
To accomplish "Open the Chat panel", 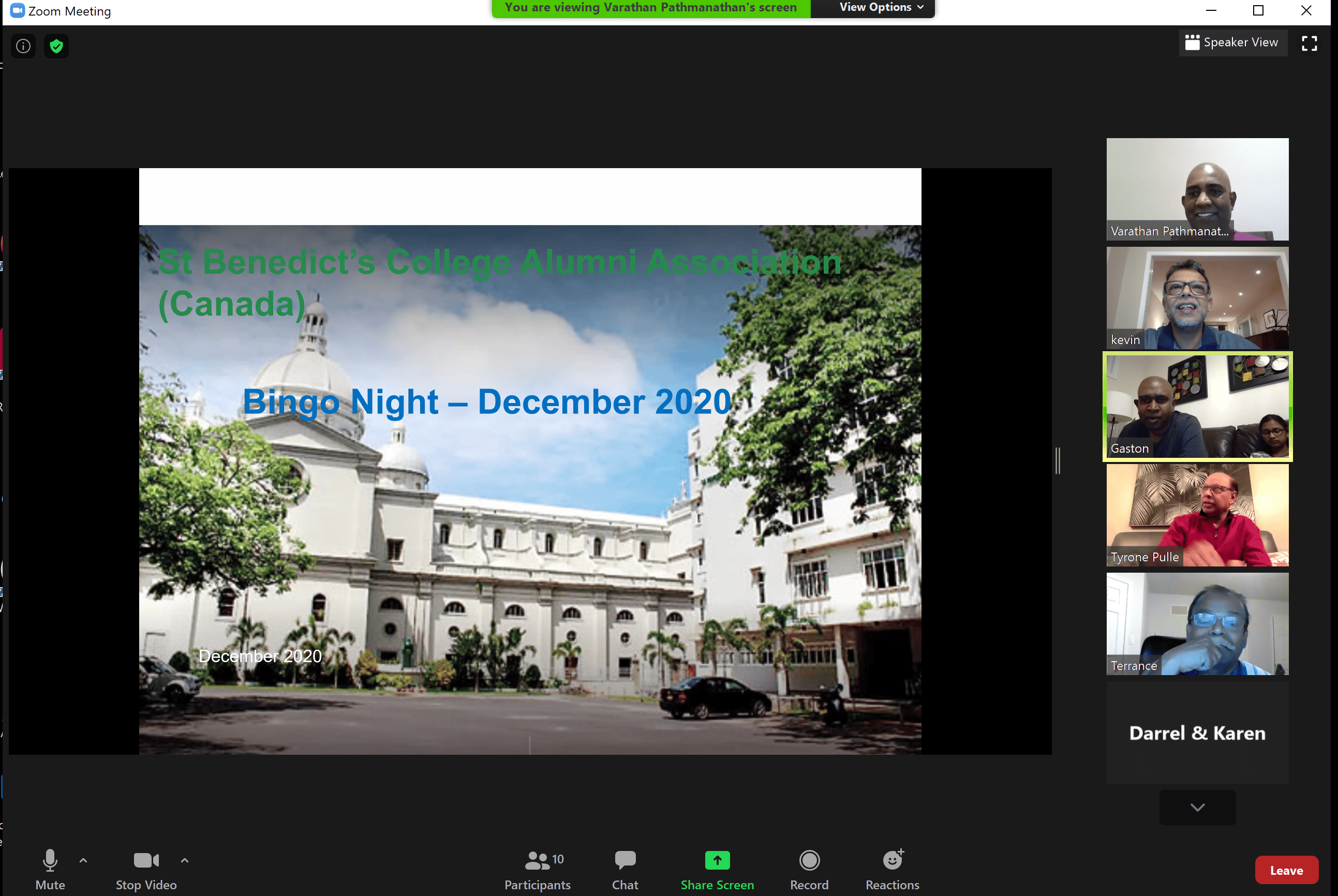I will (x=625, y=869).
